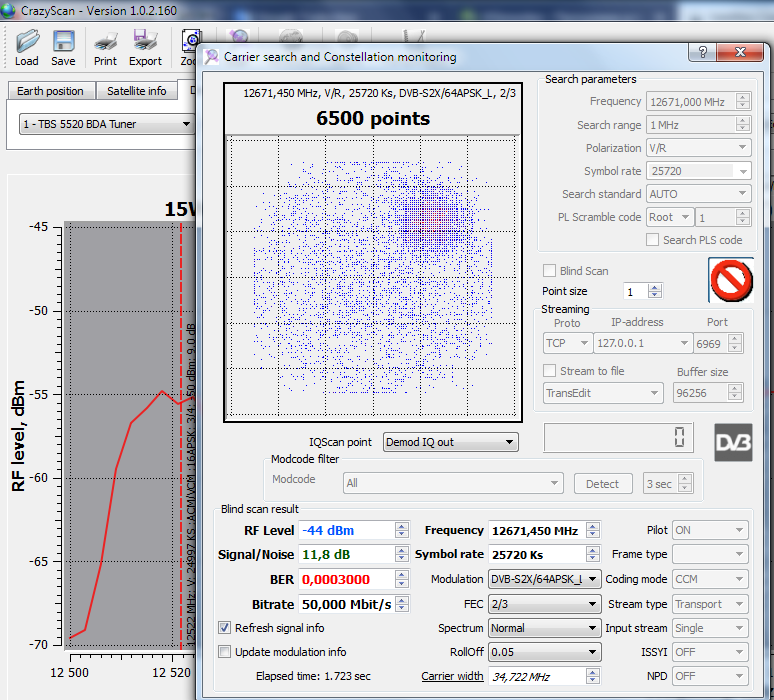774x700 pixels.
Task: Click the Zoom toolbar icon
Action: 189,47
